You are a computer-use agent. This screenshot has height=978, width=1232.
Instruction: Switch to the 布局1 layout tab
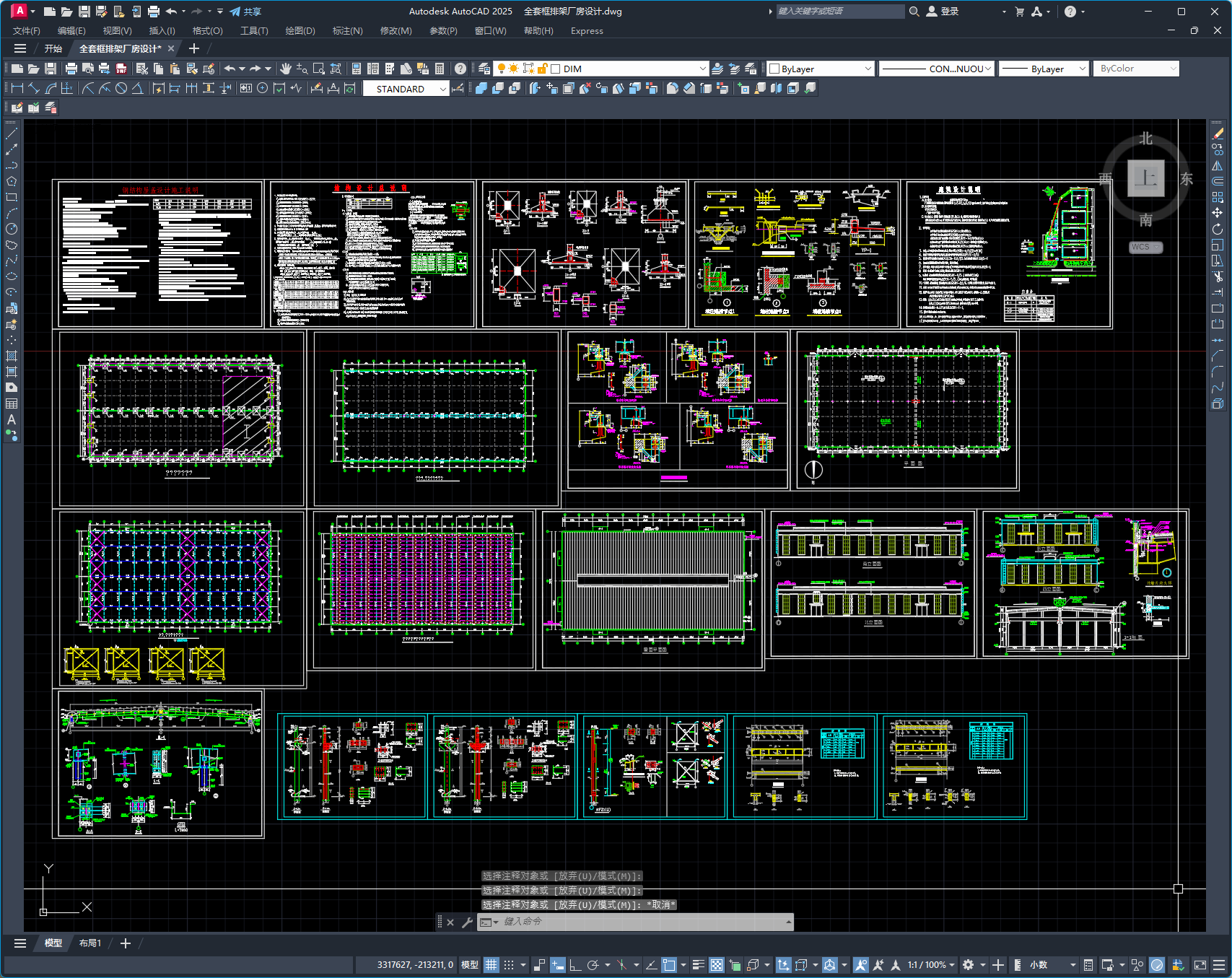pyautogui.click(x=90, y=943)
